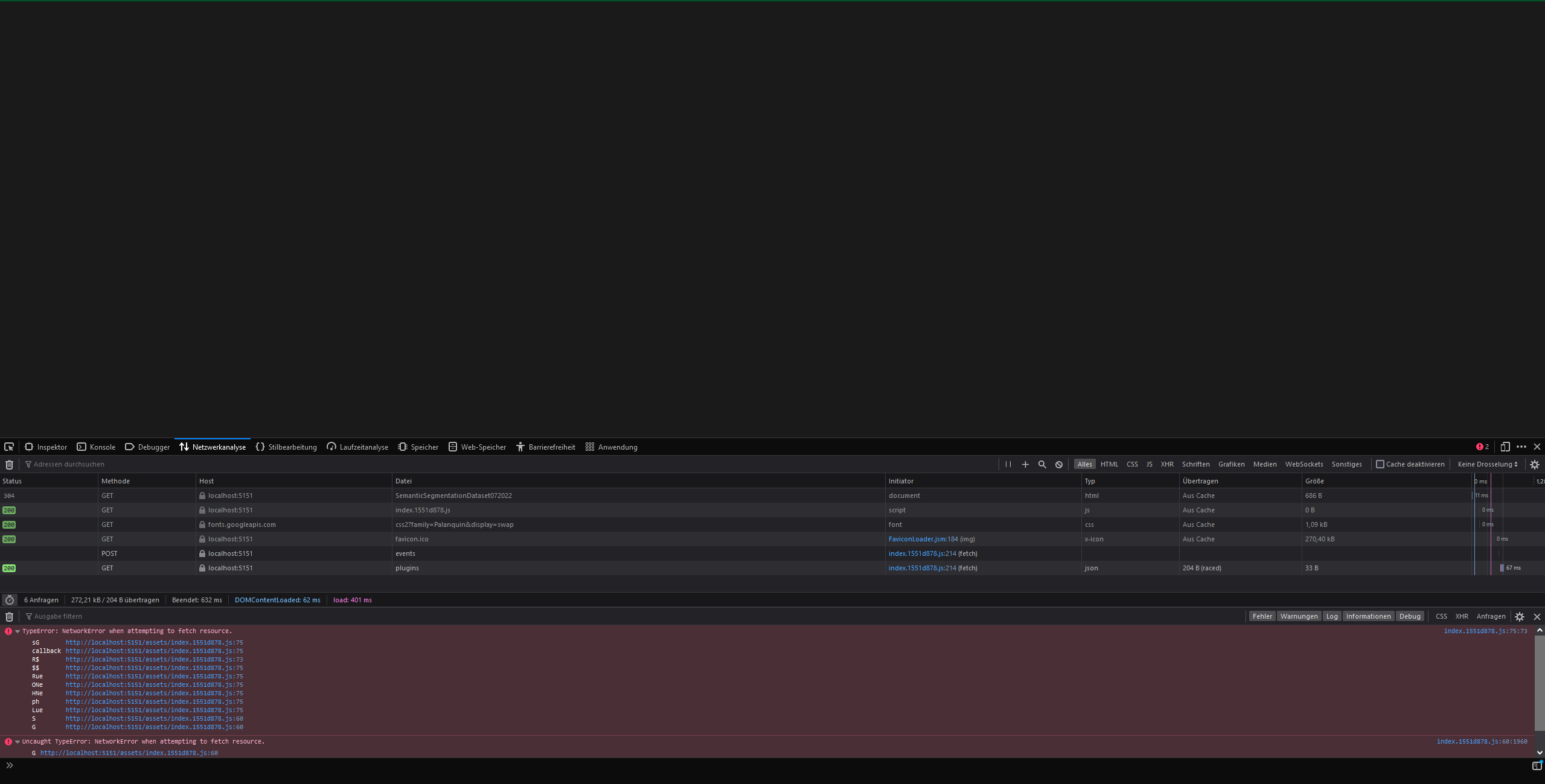Clear the console output

9,616
